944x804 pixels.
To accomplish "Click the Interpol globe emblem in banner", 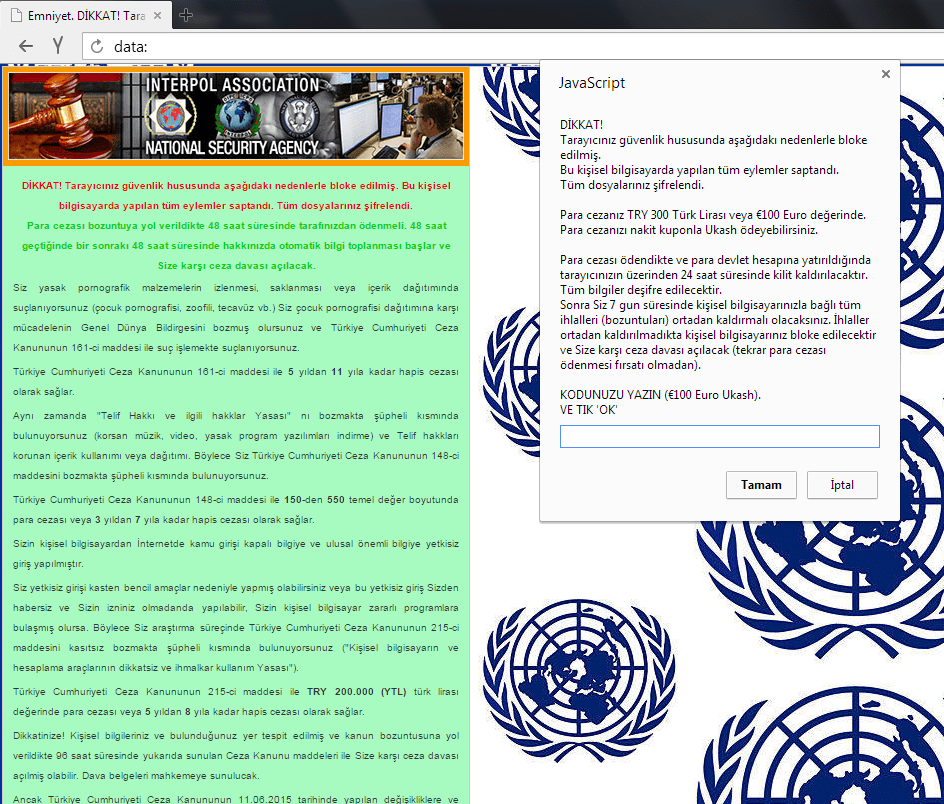I will 237,117.
